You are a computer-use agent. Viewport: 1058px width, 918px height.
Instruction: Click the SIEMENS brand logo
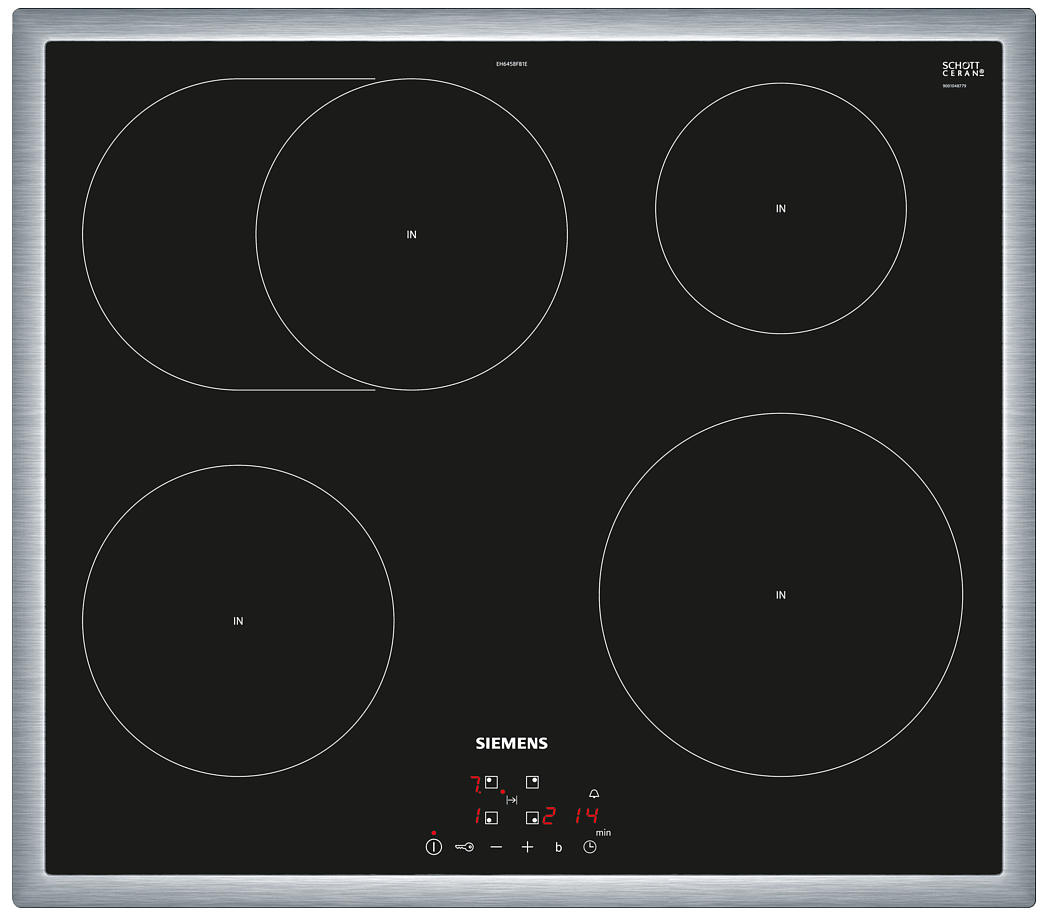(x=511, y=743)
